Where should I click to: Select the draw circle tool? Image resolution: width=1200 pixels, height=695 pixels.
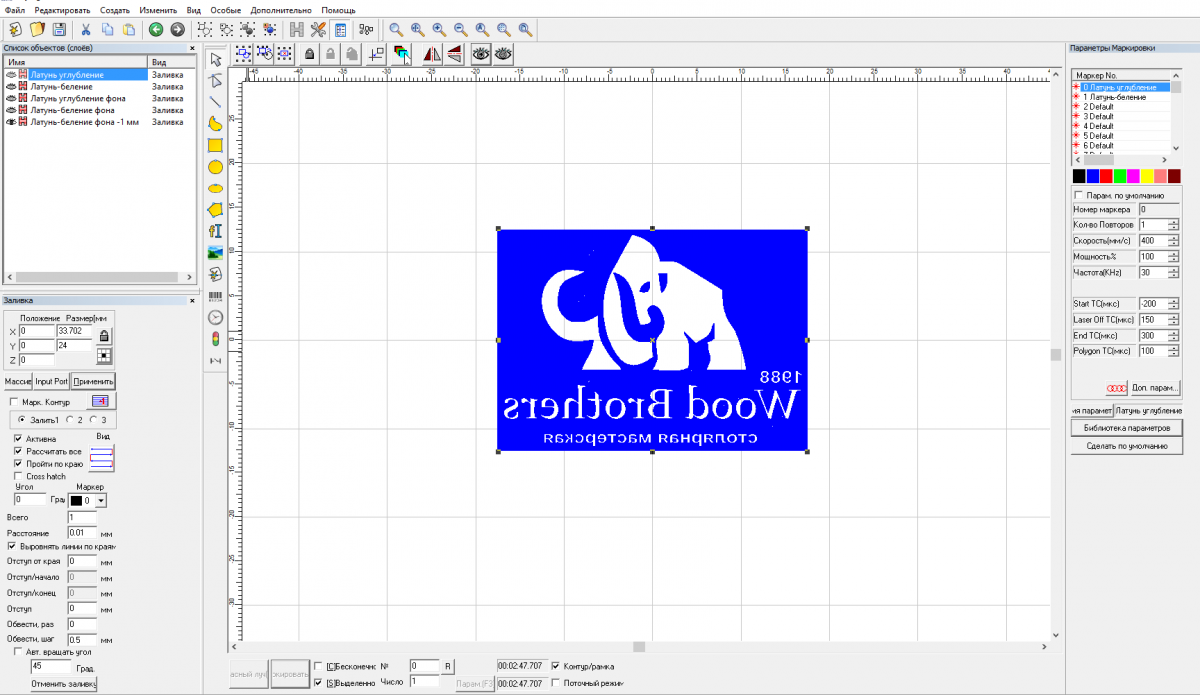tap(214, 167)
